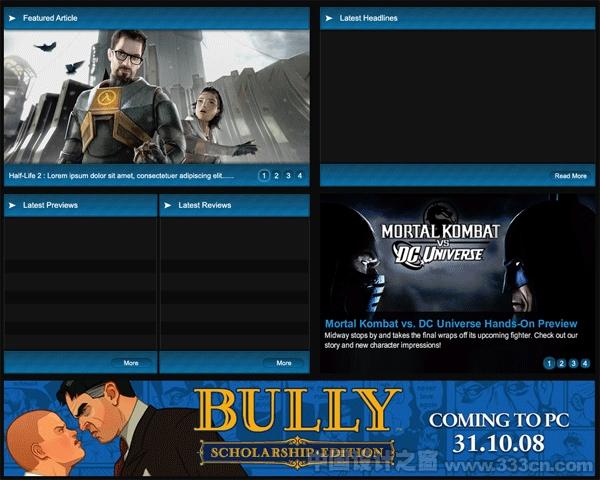Click the arrow icon beside Latest Headlines
The width and height of the screenshot is (600, 480).
point(329,18)
